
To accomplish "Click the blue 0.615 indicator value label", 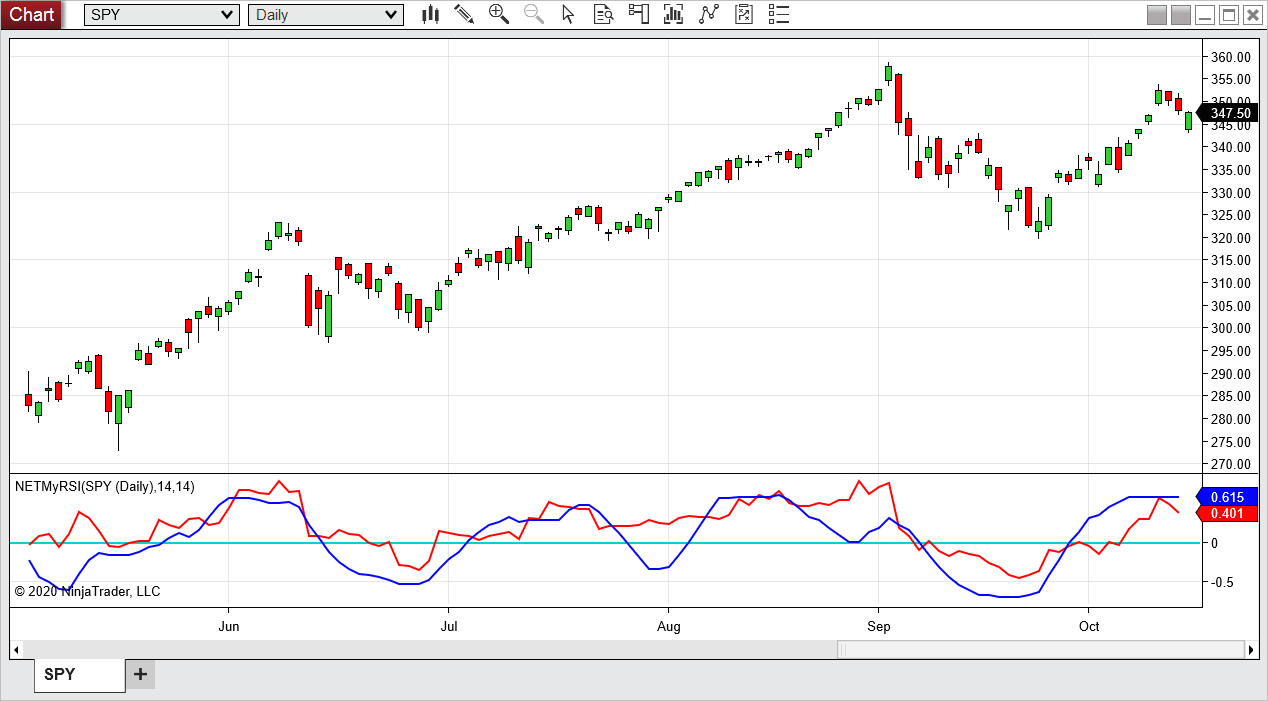I will coord(1227,497).
